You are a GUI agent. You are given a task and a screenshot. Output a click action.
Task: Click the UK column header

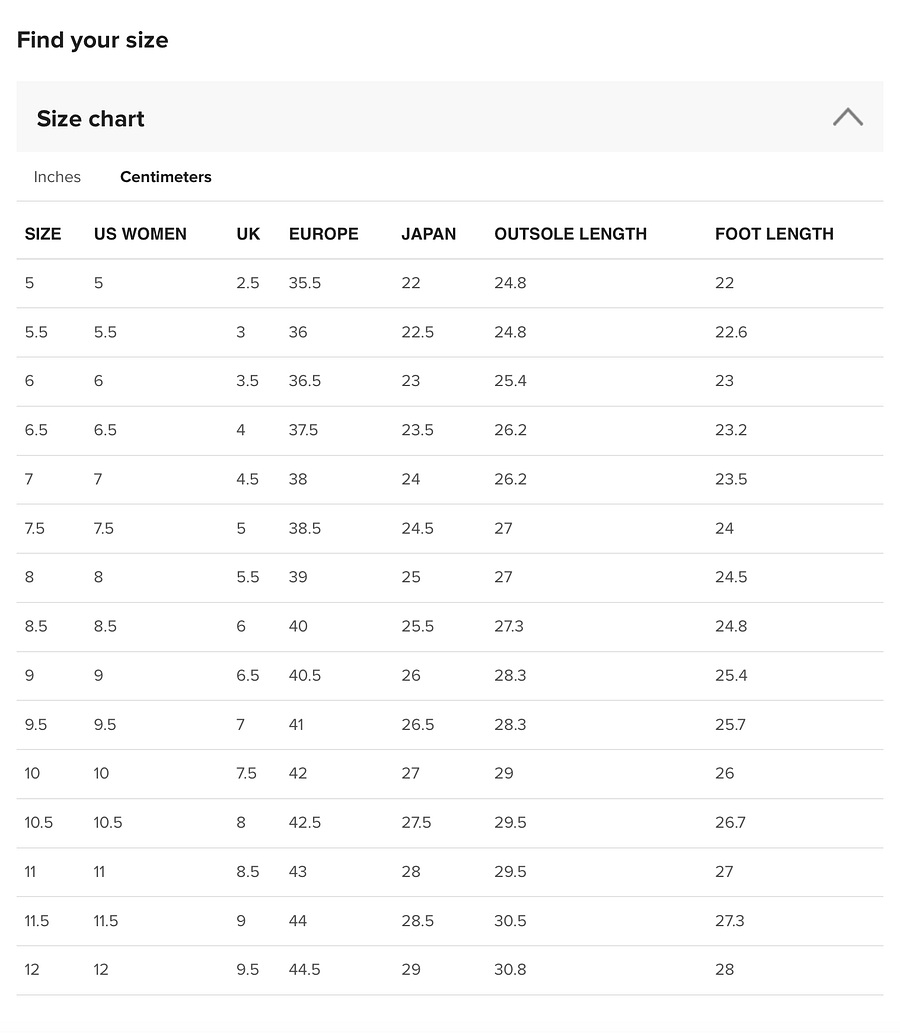coord(248,234)
